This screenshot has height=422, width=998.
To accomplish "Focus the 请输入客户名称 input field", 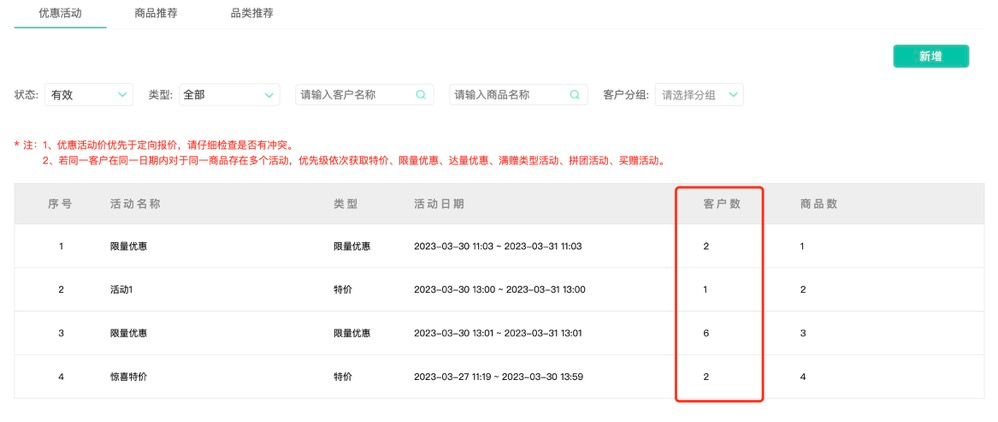I will point(355,95).
